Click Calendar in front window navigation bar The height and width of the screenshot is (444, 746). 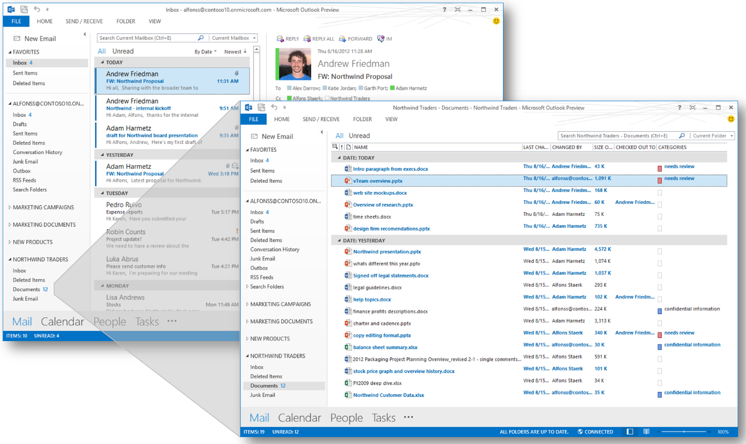(299, 418)
